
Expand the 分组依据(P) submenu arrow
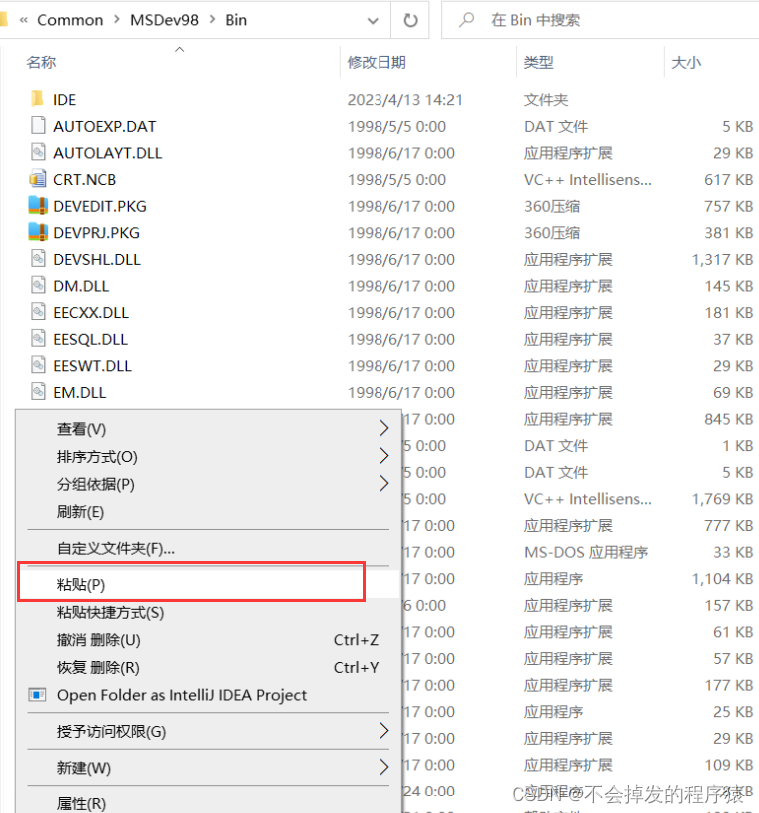[x=383, y=483]
